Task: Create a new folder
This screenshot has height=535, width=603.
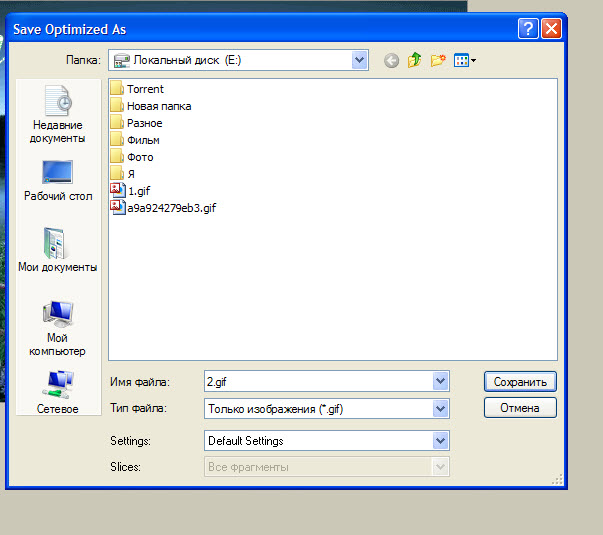Action: click(x=438, y=60)
